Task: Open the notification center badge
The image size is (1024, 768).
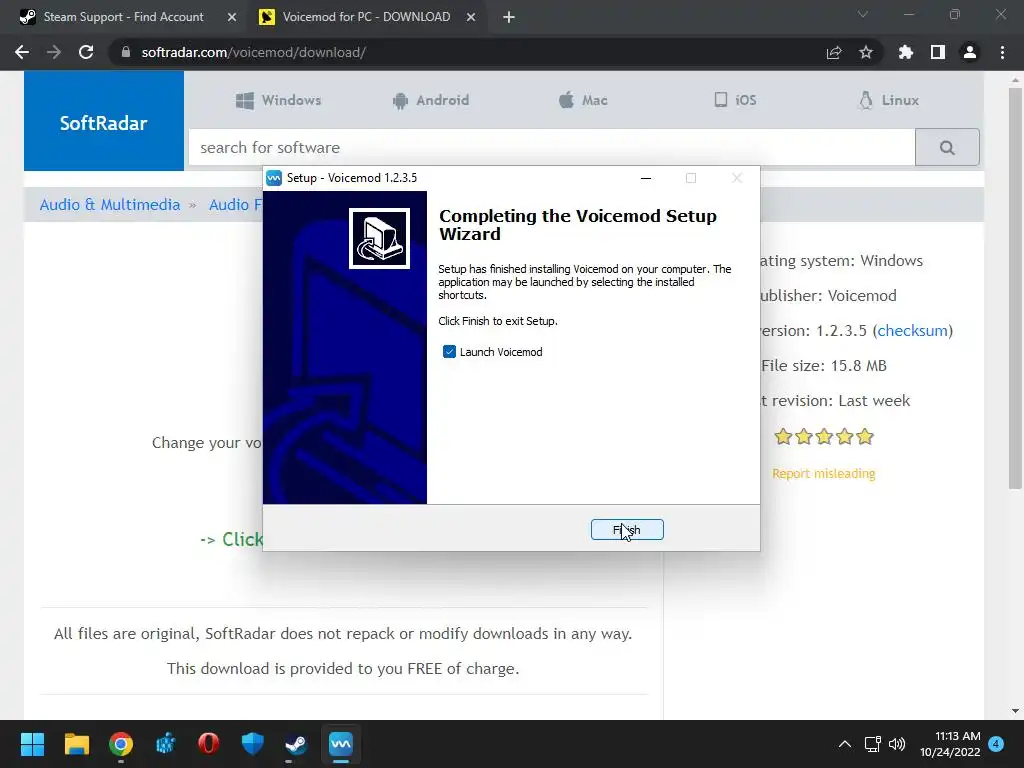Action: coord(997,744)
